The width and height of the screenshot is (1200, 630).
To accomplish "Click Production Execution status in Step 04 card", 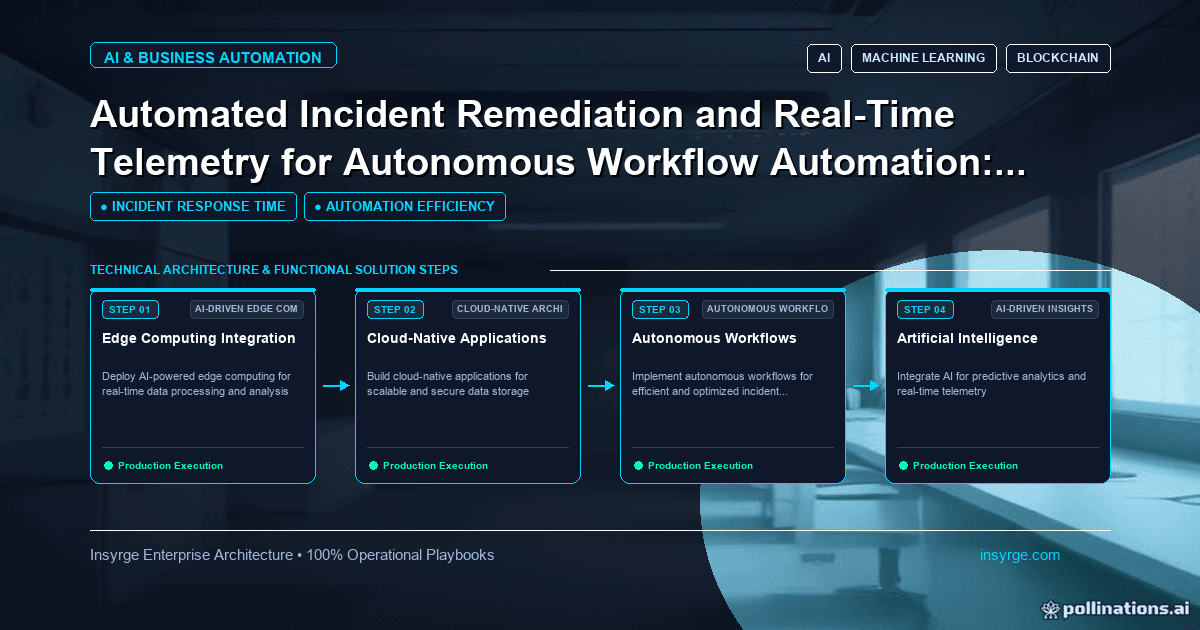I will (x=958, y=466).
